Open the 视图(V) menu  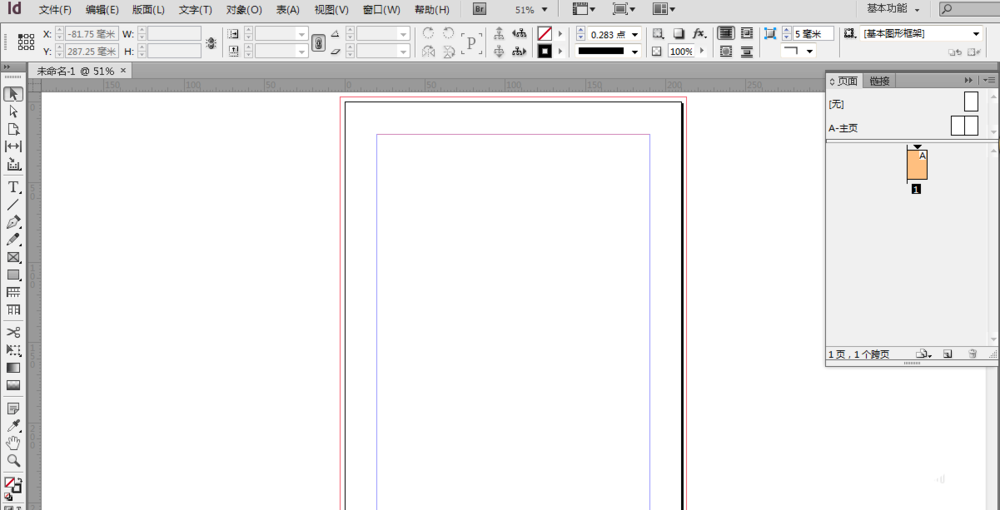(x=332, y=10)
